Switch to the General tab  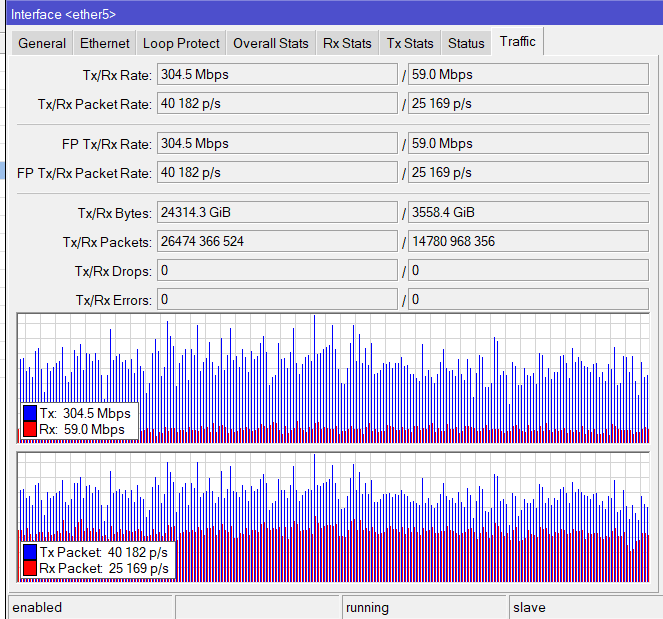(x=42, y=43)
